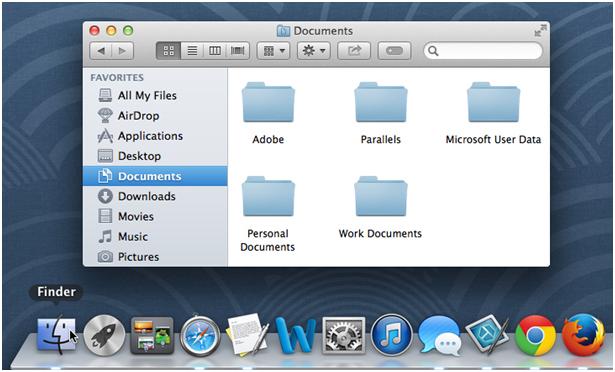Switch to list view in Finder toolbar
Image resolution: width=615 pixels, height=372 pixels.
pos(192,51)
